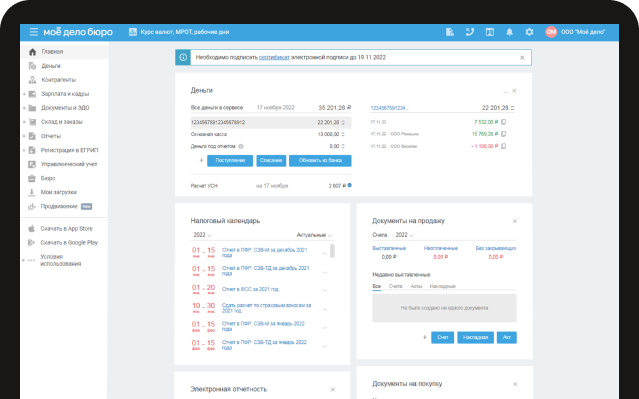Open the Актуальные filter dropdown
This screenshot has height=399, width=639.
(x=314, y=235)
